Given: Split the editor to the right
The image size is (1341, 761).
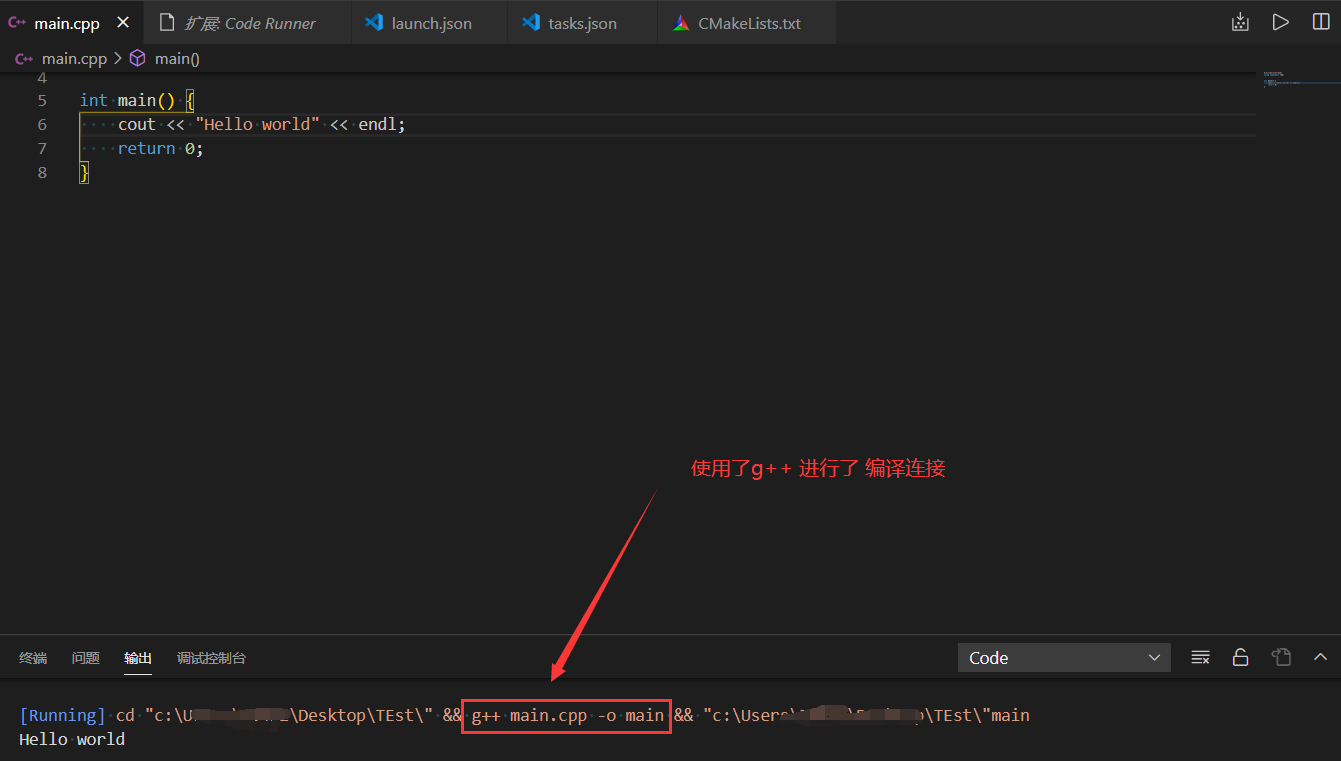Looking at the screenshot, I should click(1321, 22).
